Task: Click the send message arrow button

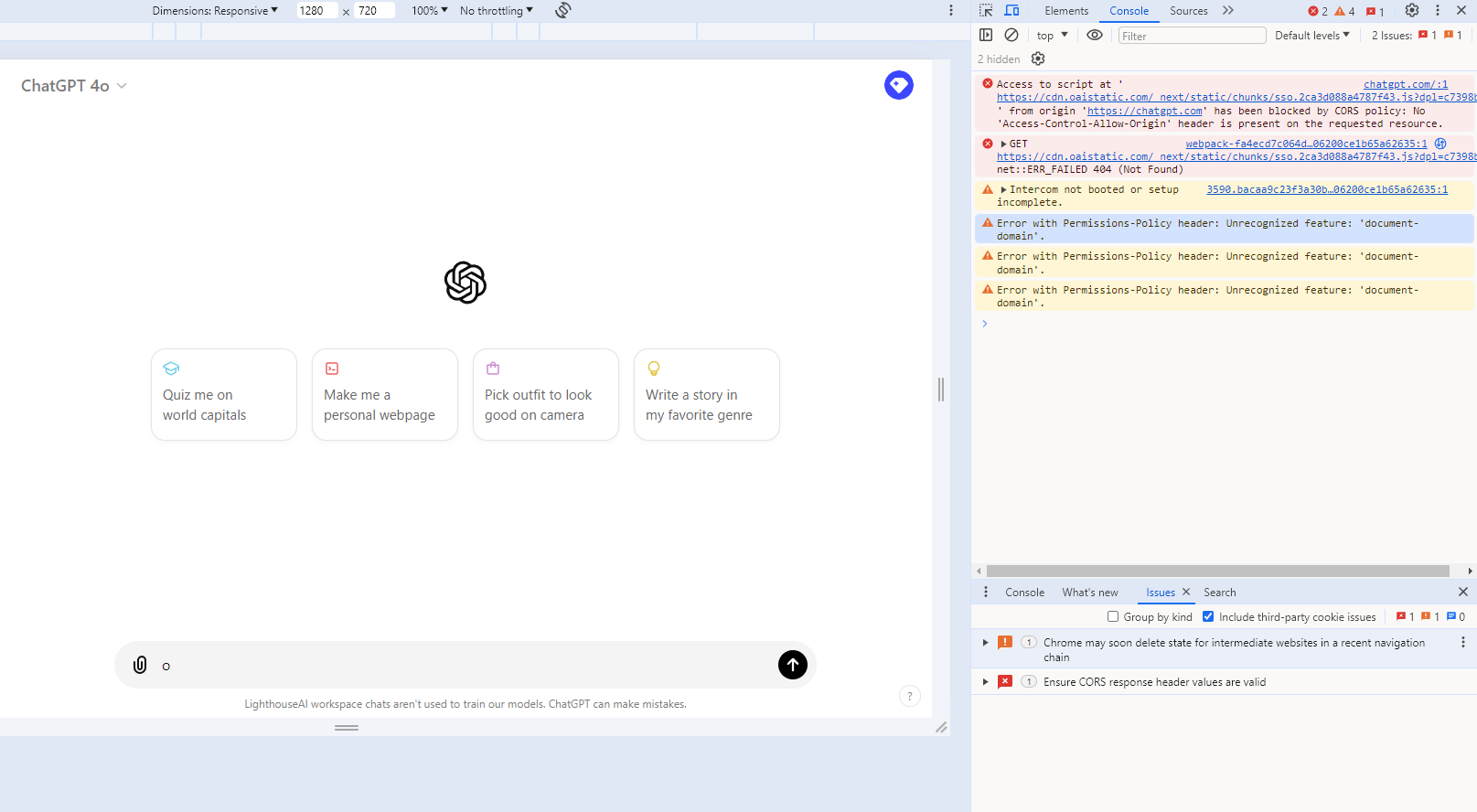Action: (x=793, y=665)
